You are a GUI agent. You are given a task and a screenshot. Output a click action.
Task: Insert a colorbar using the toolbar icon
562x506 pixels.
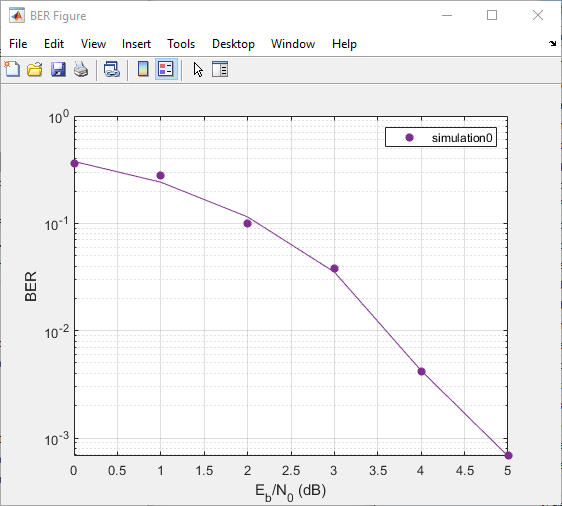pyautogui.click(x=143, y=69)
